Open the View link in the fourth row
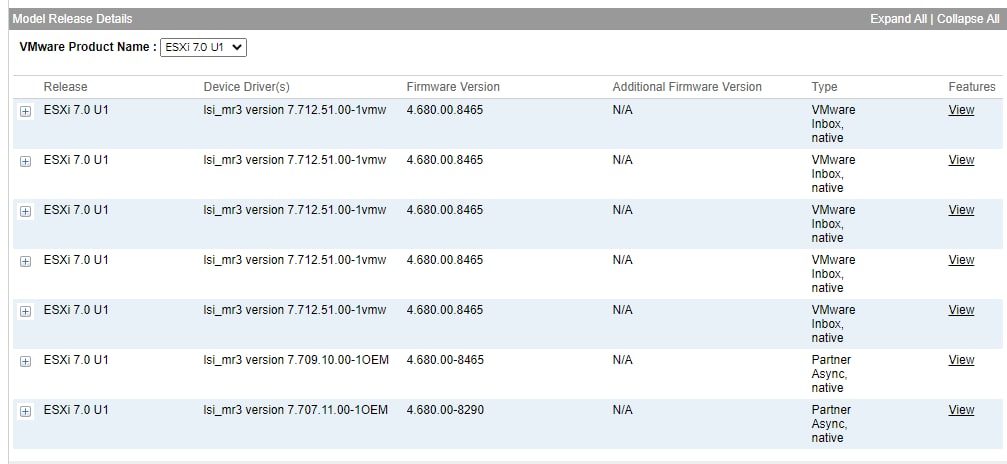This screenshot has width=1007, height=464. (961, 260)
